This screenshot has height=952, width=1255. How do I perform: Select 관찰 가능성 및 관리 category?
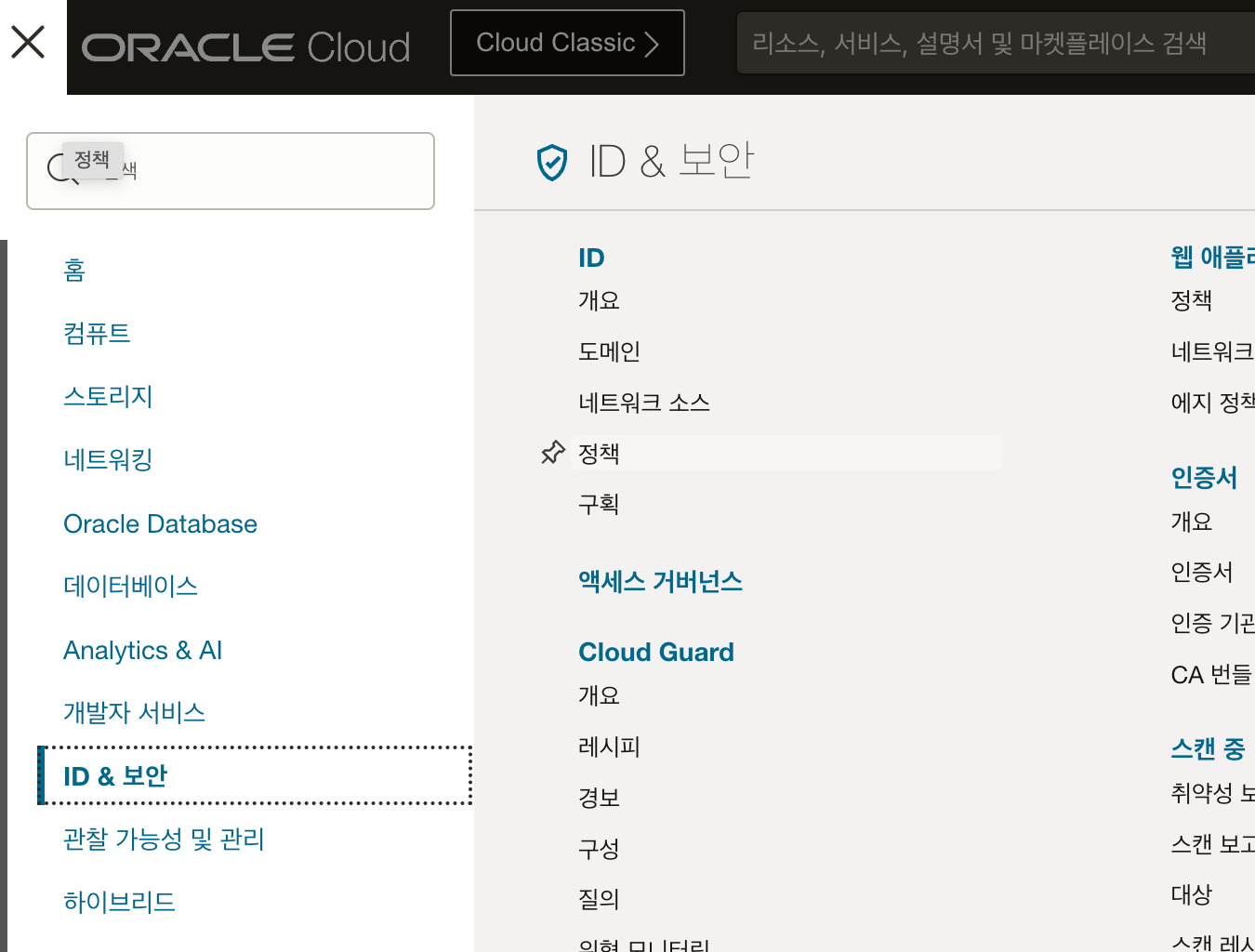pyautogui.click(x=164, y=840)
